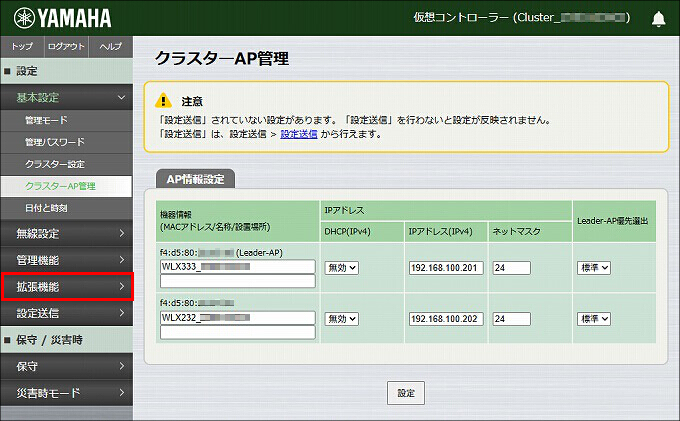The image size is (680, 421).
Task: Expand the 無線設定 menu
Action: (67, 234)
